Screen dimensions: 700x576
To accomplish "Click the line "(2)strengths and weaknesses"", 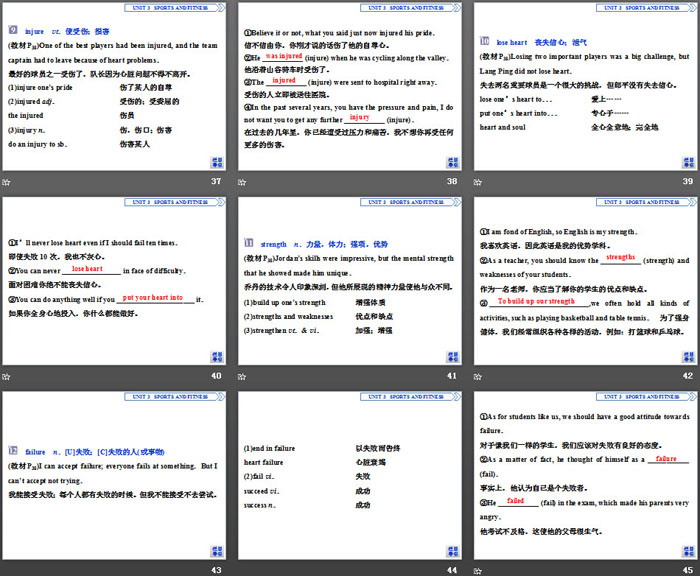I will pos(288,317).
